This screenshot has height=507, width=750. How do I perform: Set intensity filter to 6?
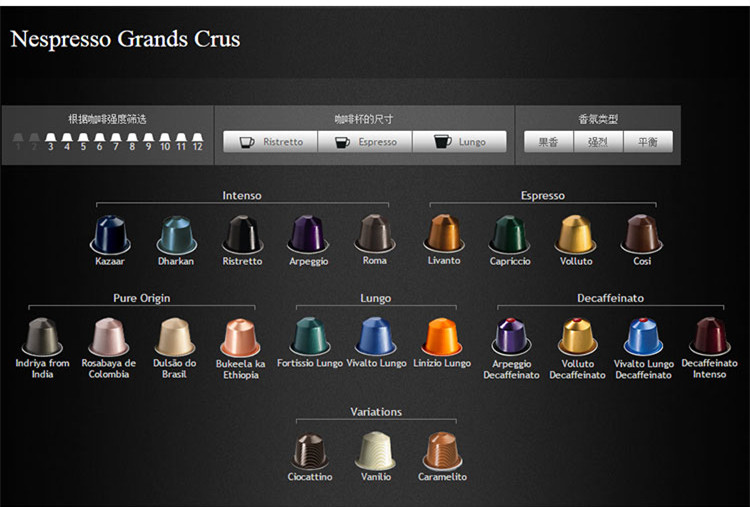point(99,142)
